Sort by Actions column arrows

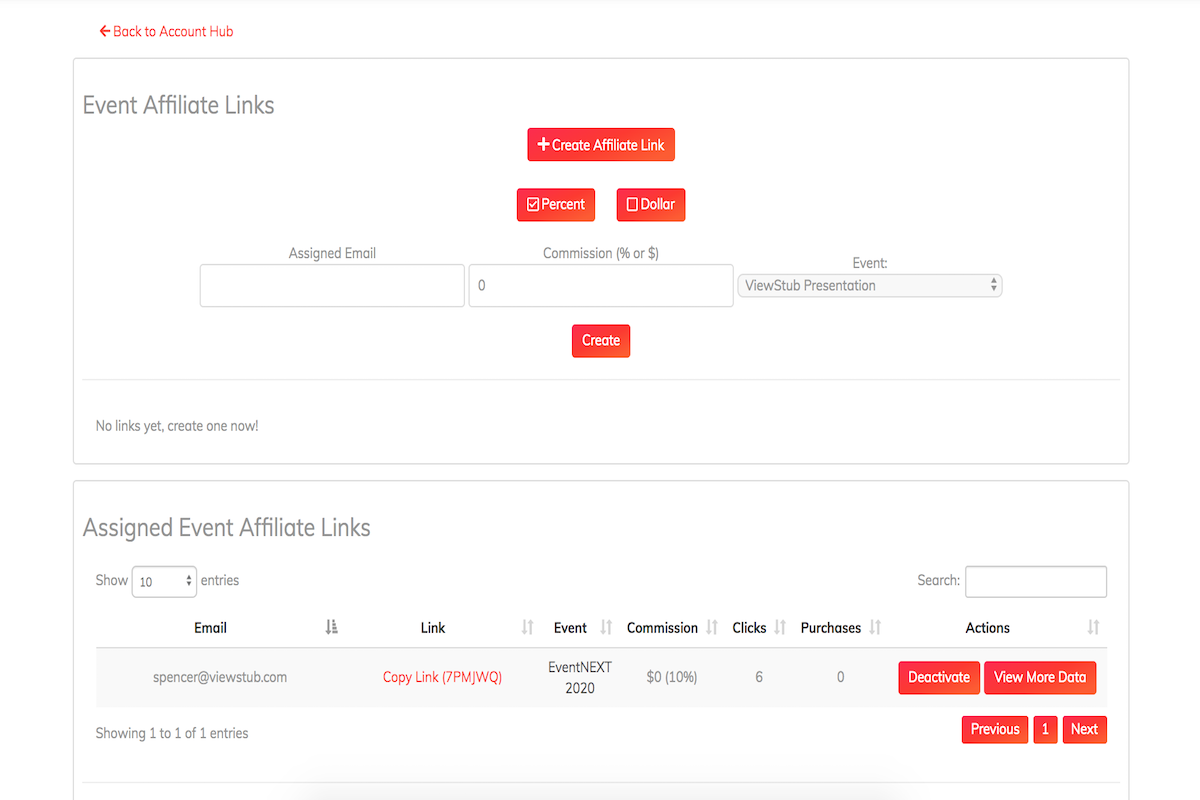point(1093,627)
